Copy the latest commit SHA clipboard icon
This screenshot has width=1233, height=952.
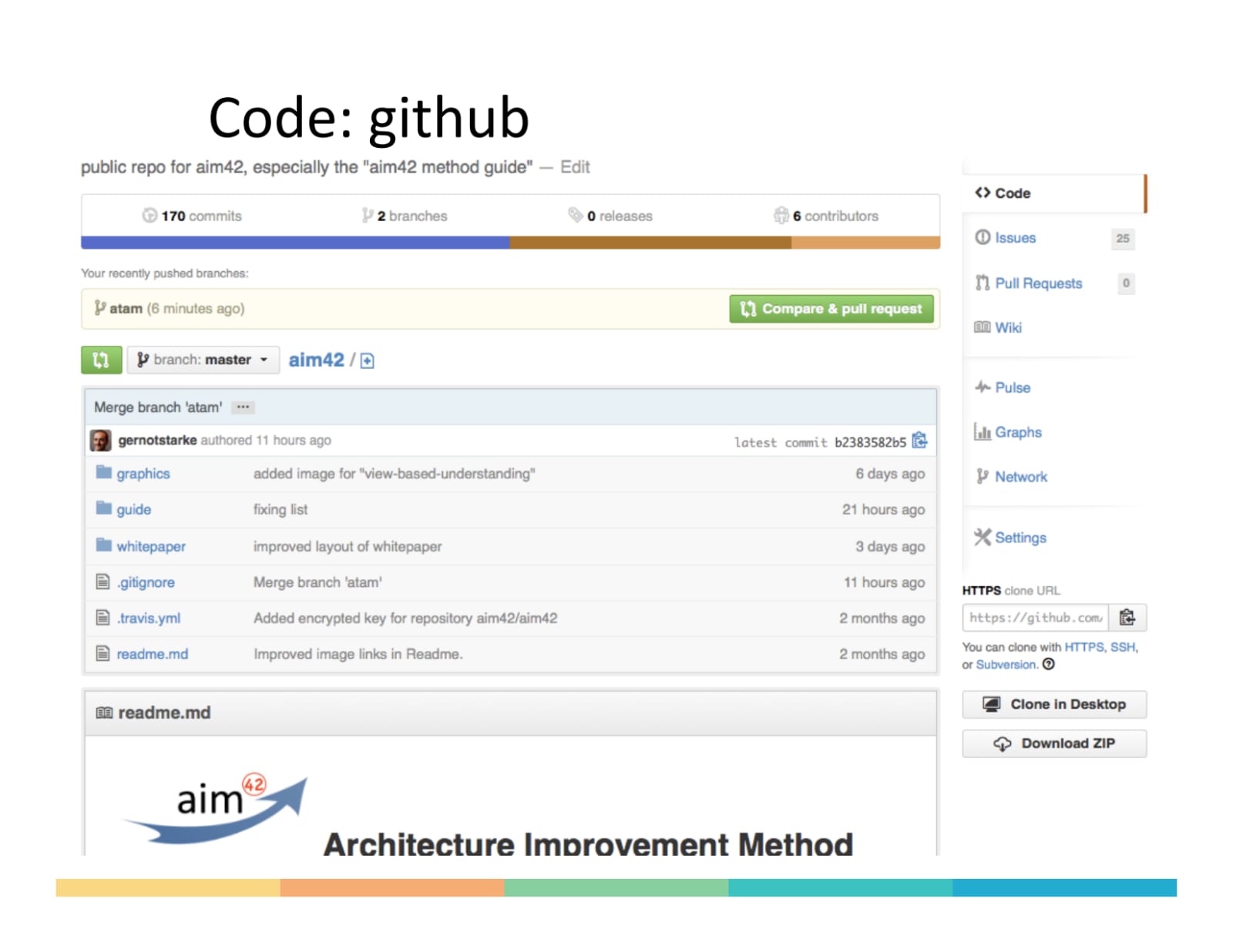point(919,441)
